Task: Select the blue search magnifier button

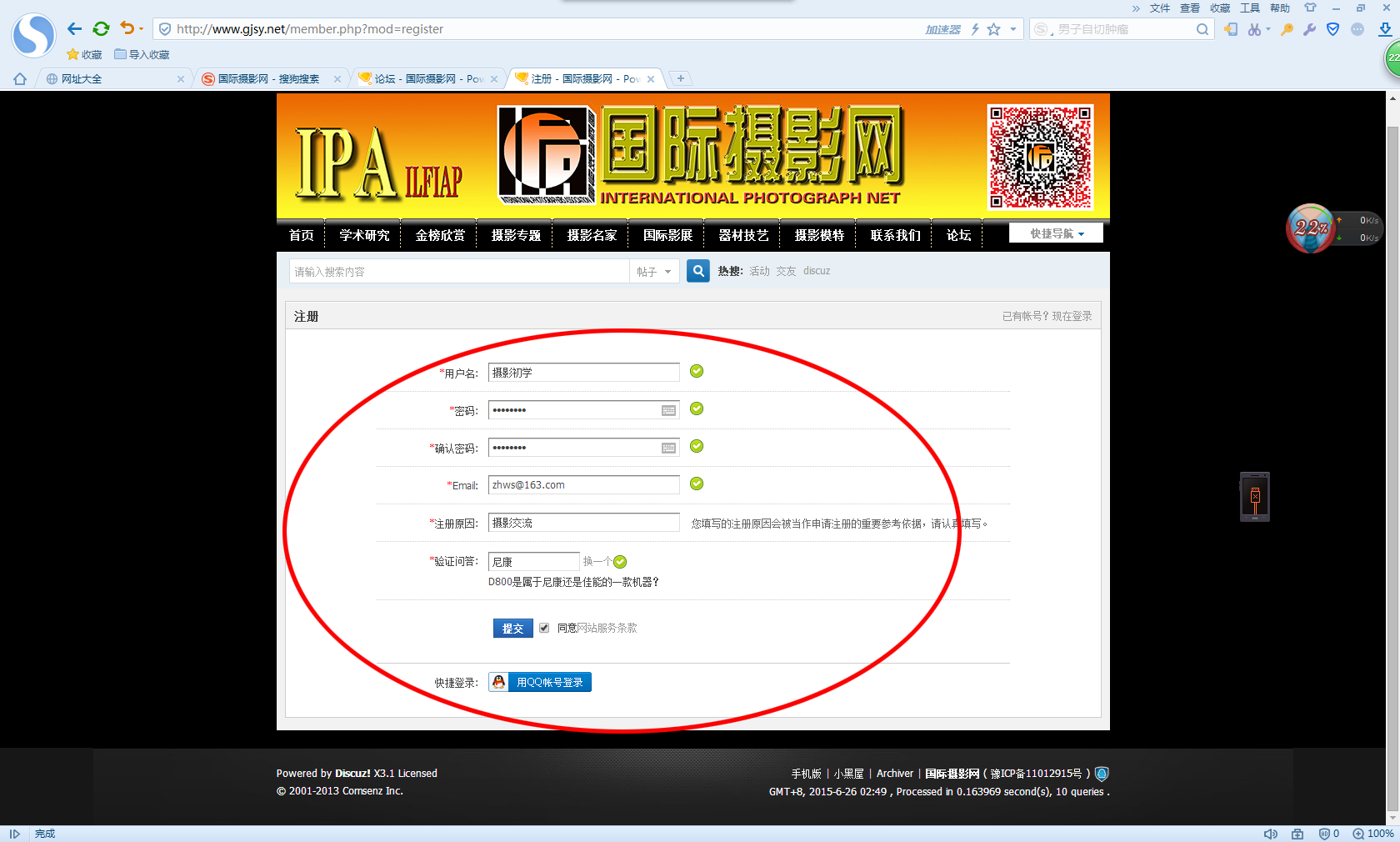Action: (697, 271)
